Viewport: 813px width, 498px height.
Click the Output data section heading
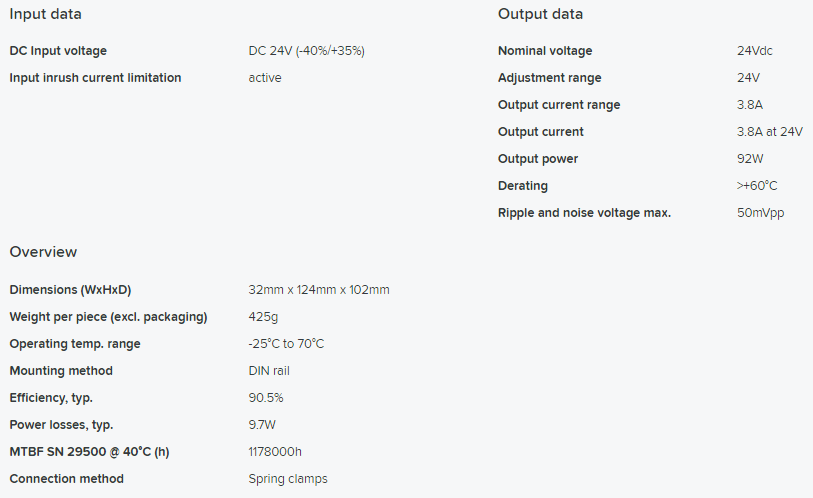pyautogui.click(x=540, y=14)
